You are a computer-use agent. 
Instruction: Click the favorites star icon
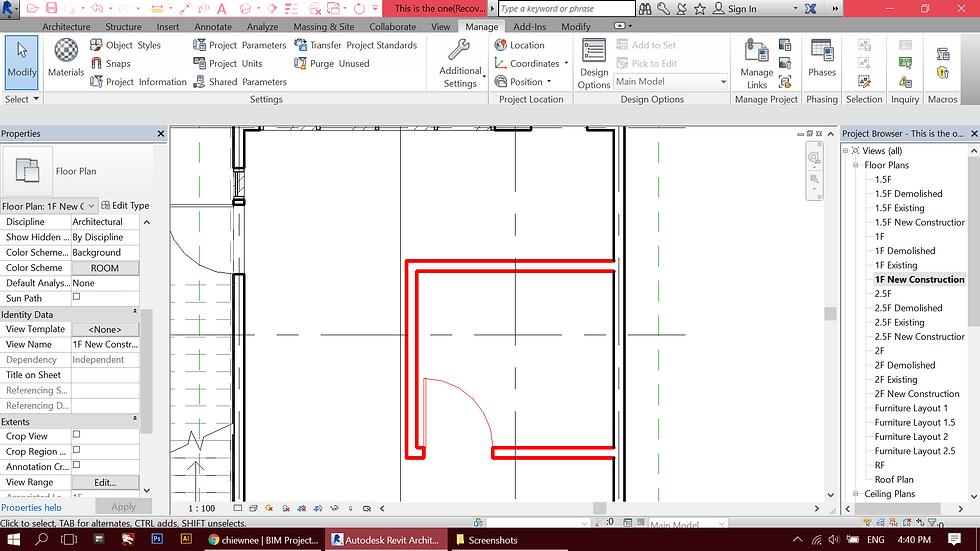[700, 9]
